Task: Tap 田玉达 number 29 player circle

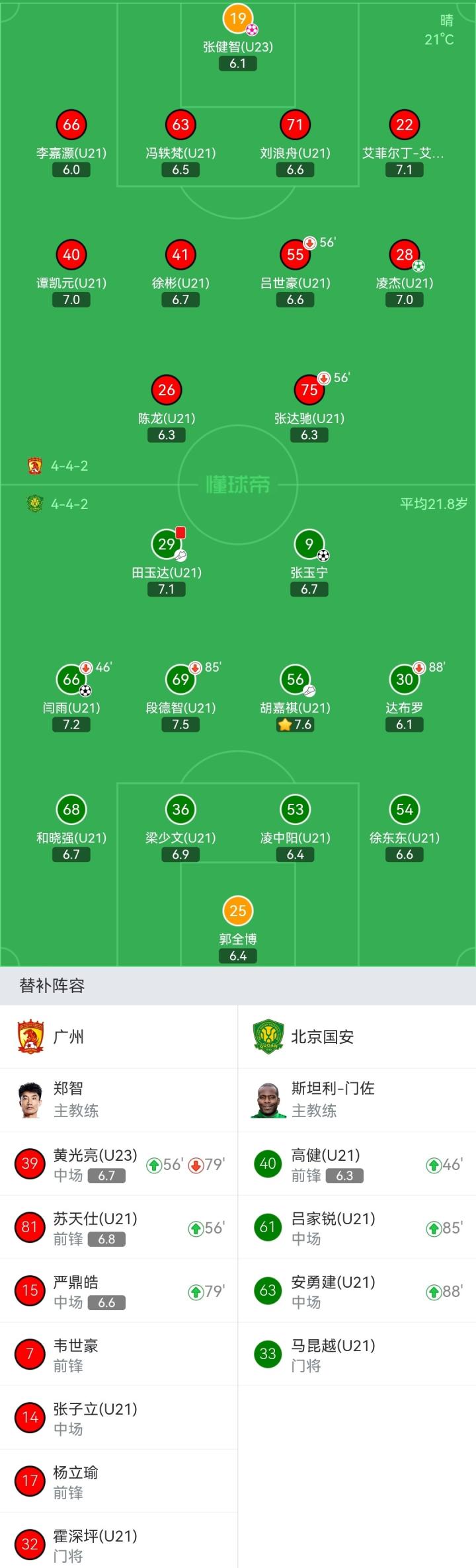Action: point(167,544)
